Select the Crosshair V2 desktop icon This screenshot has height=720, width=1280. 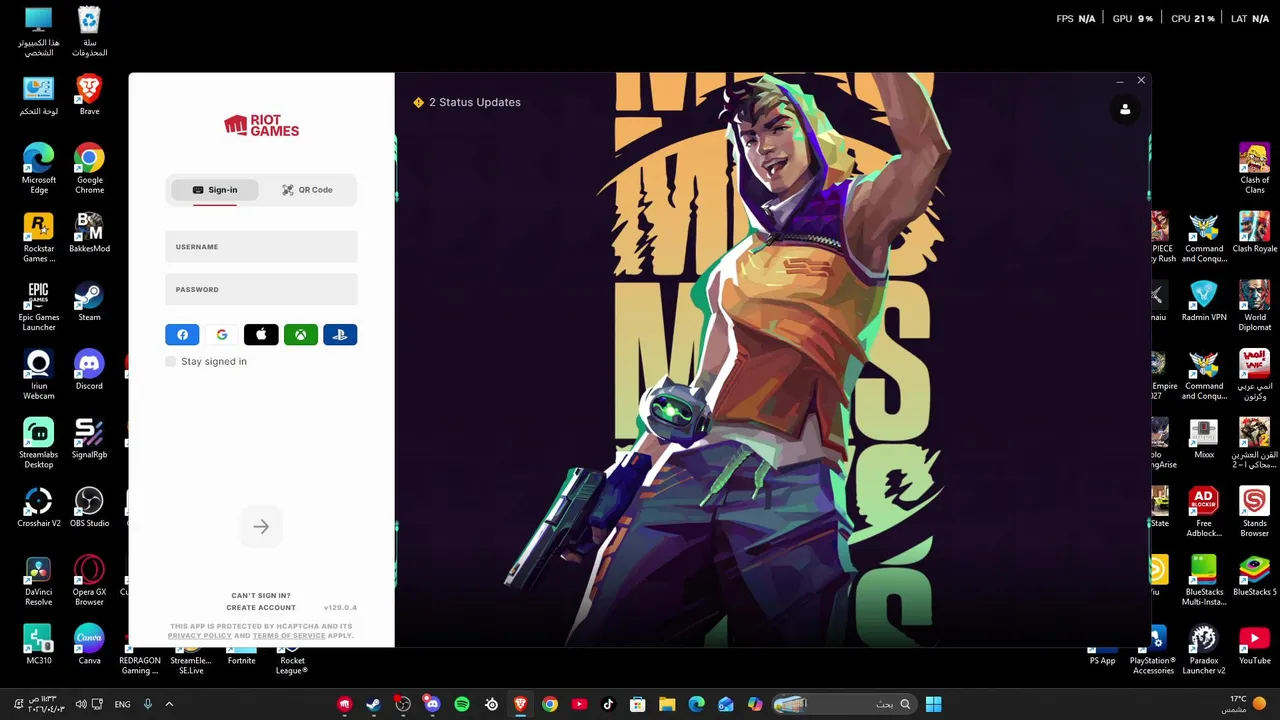(x=38, y=508)
